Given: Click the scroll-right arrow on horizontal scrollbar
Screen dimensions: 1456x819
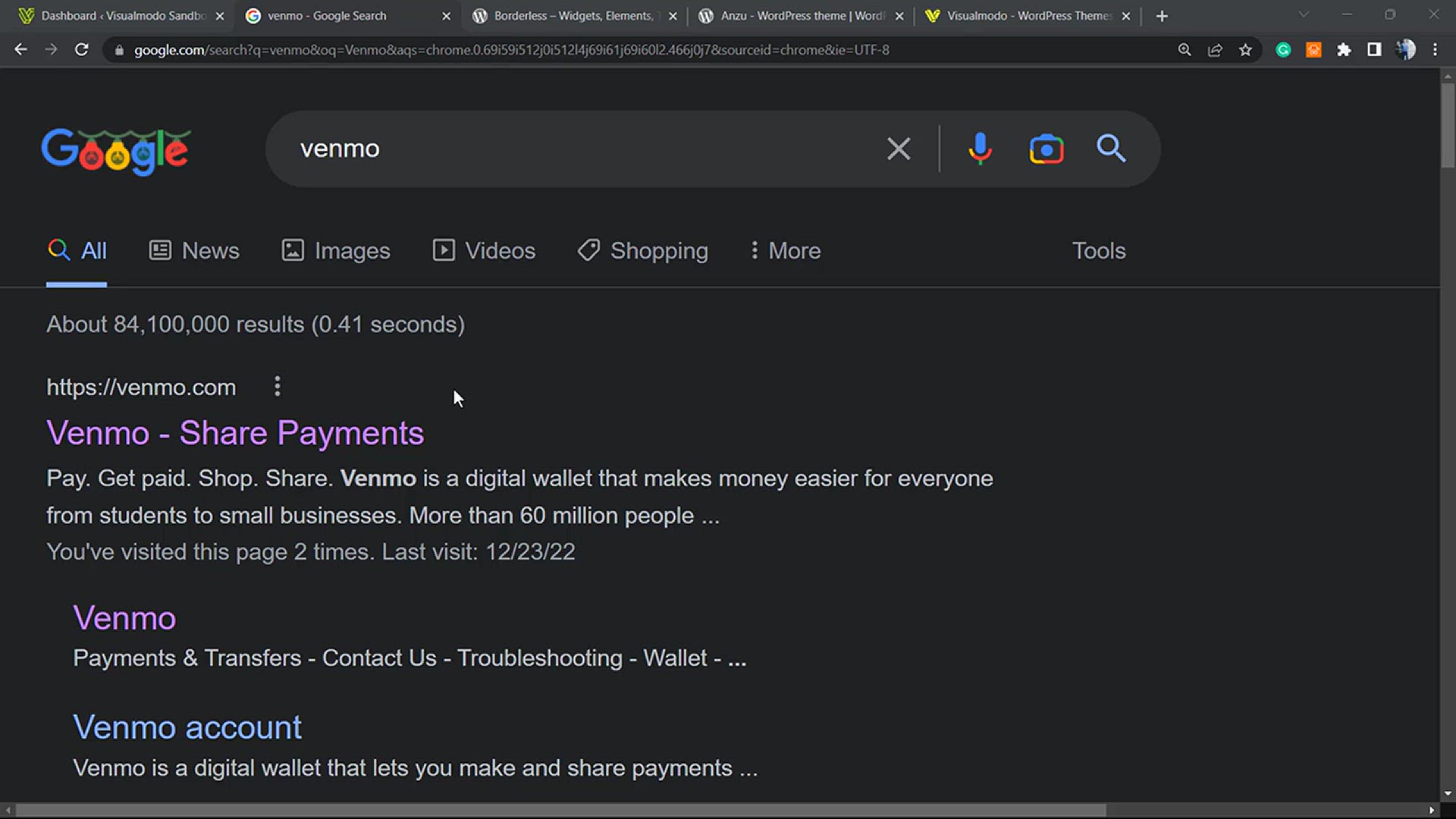Looking at the screenshot, I should [x=1432, y=810].
